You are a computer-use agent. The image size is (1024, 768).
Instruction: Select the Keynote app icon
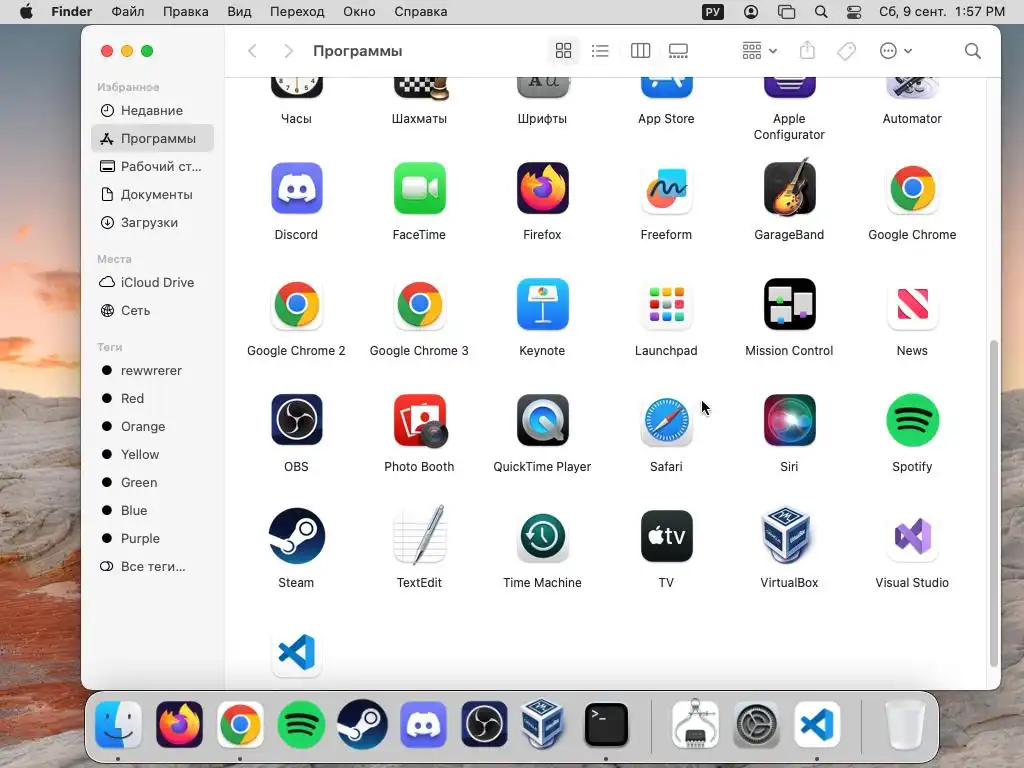tap(542, 304)
